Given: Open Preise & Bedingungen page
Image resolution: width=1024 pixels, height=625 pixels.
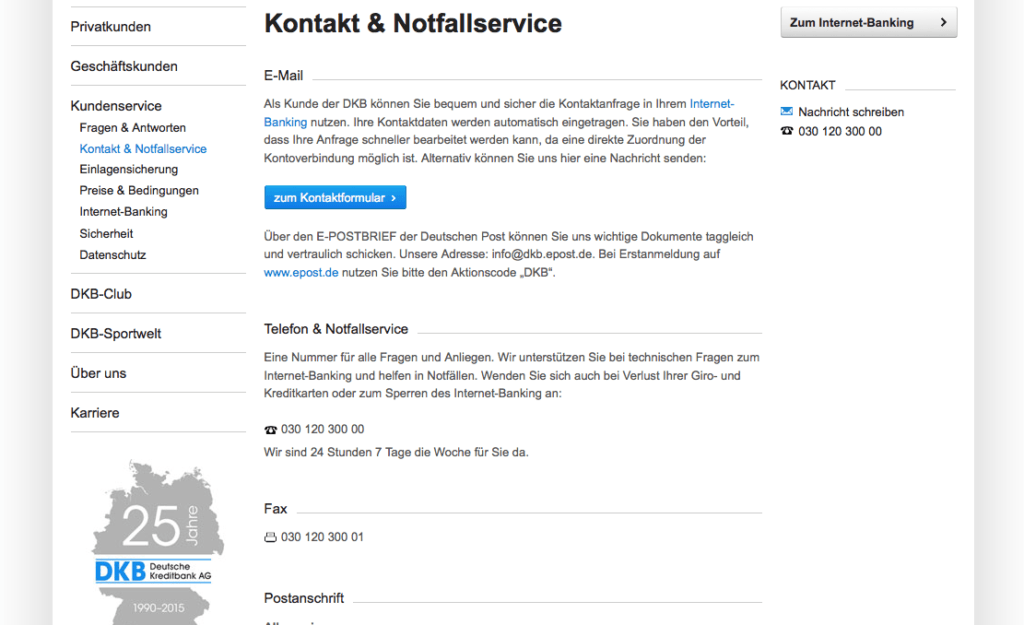Looking at the screenshot, I should 139,190.
